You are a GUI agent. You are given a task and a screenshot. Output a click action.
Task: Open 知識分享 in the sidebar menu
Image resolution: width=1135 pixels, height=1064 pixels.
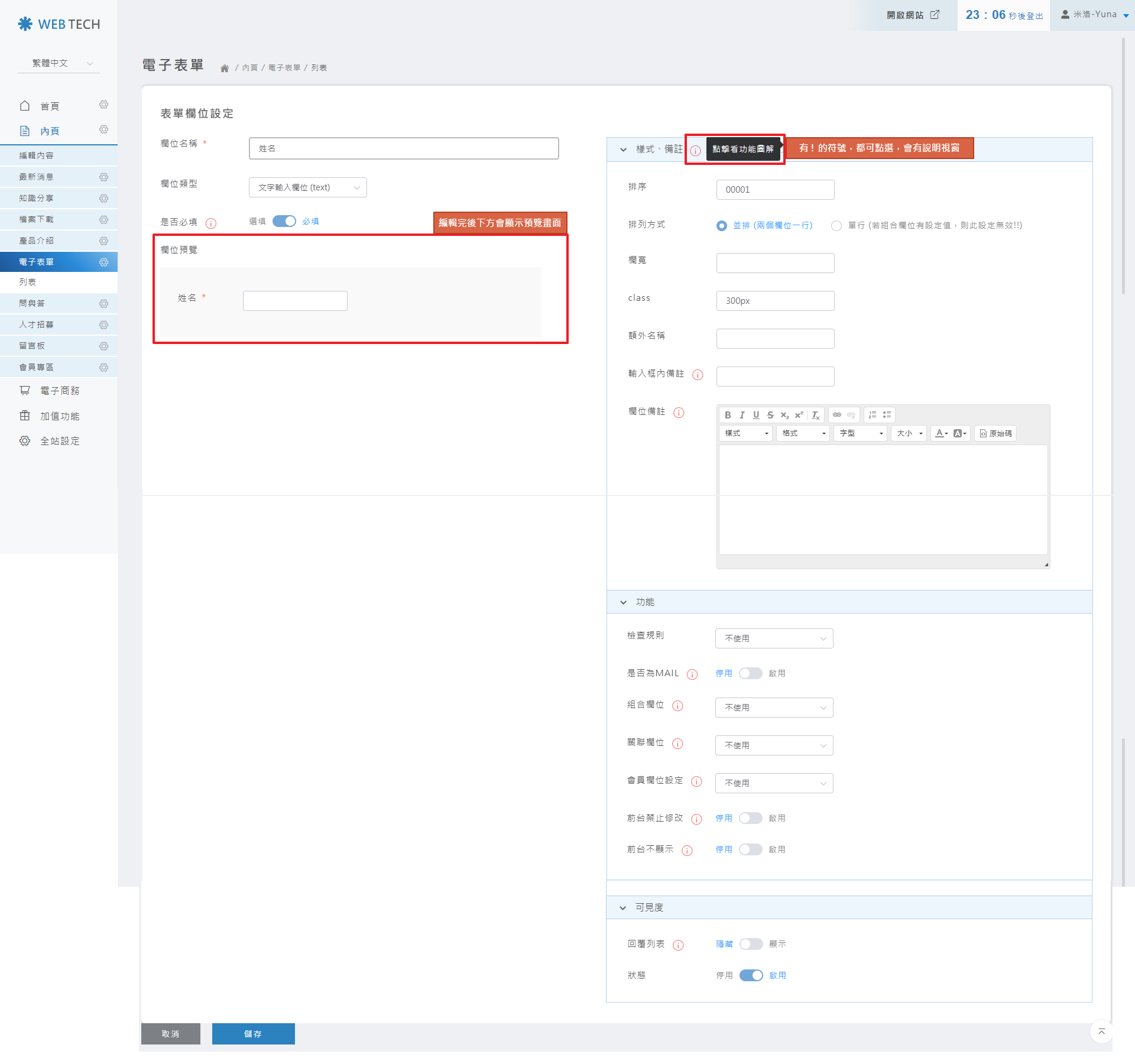click(x=36, y=198)
